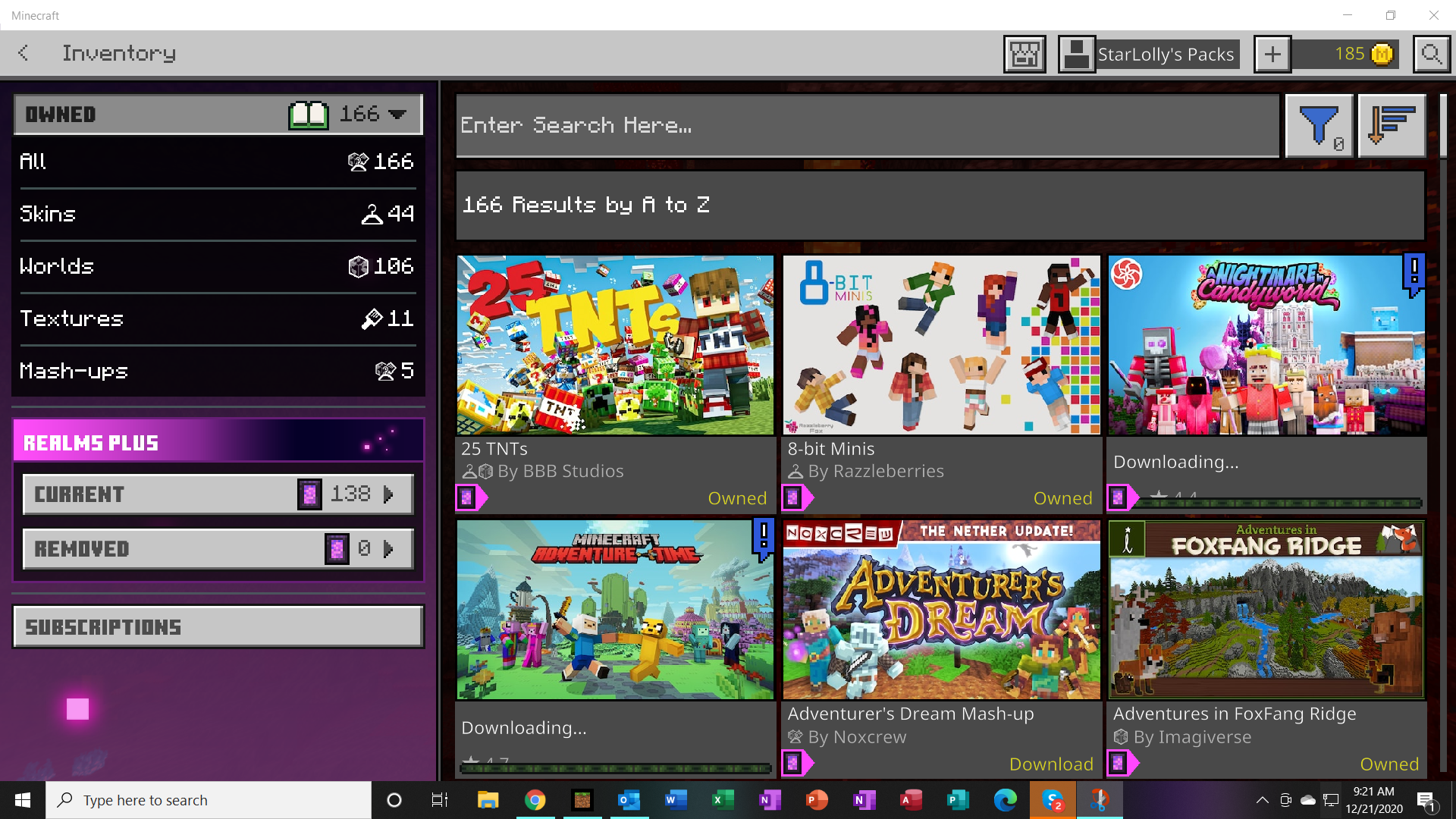The height and width of the screenshot is (819, 1456).
Task: Click the back arrow next to Inventory
Action: coord(24,53)
